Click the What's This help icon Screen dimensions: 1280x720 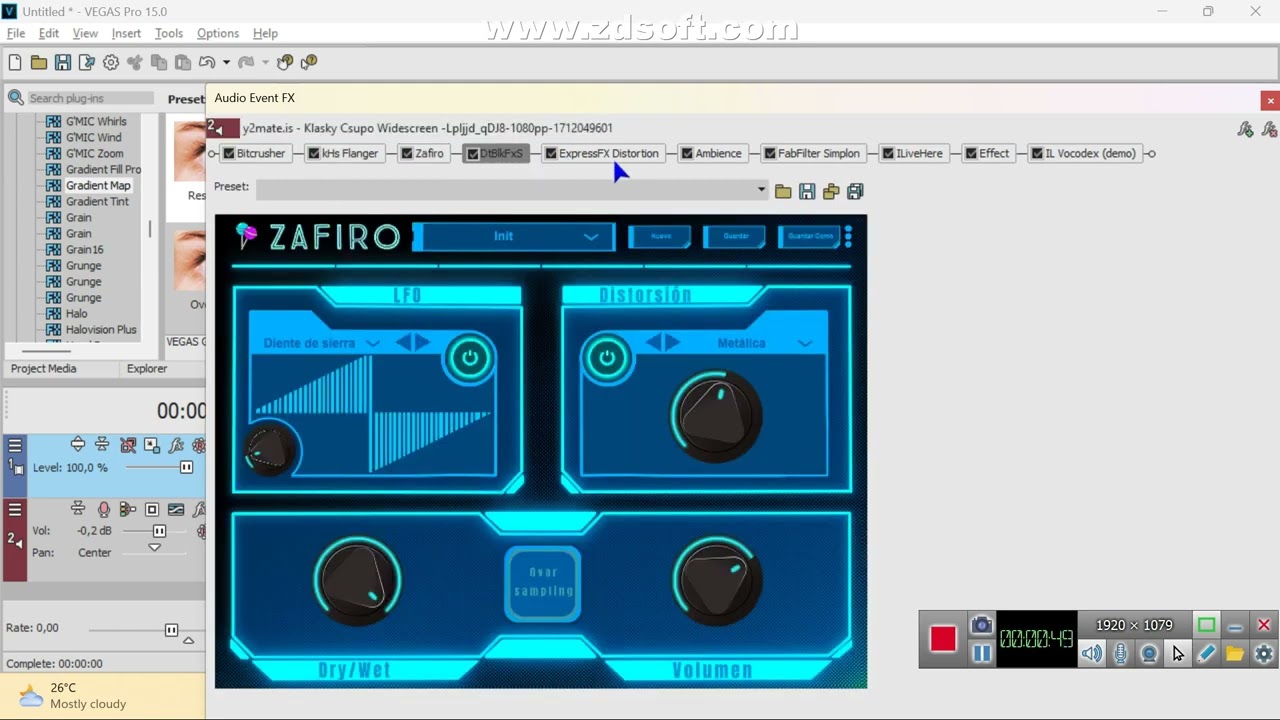point(309,62)
